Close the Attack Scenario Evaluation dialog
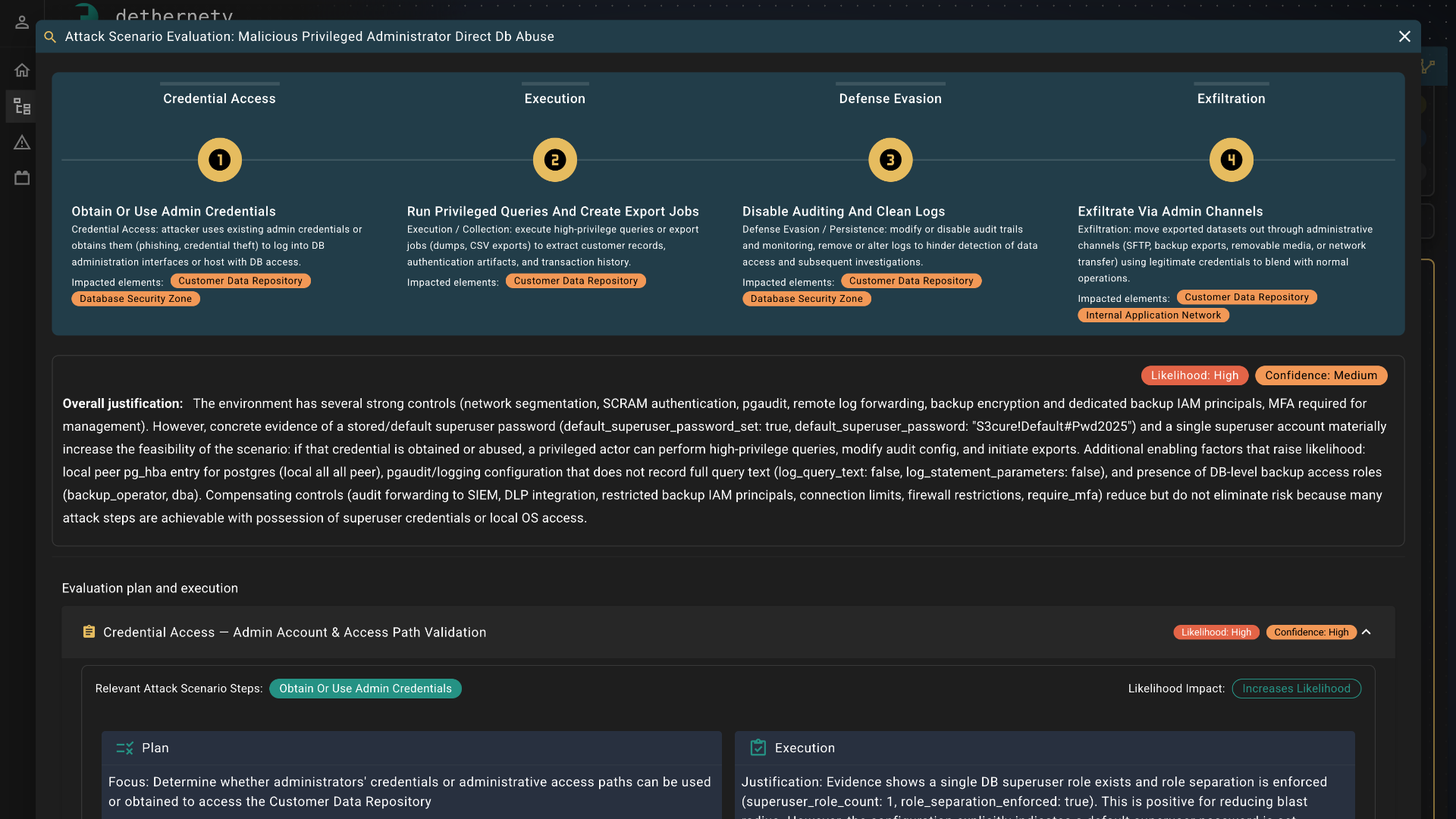 (1404, 36)
